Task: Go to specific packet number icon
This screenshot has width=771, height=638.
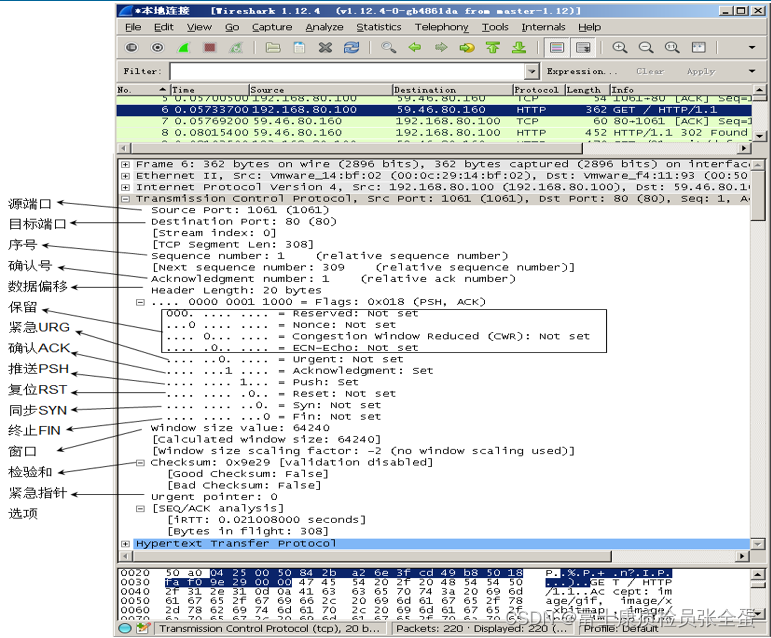Action: pyautogui.click(x=467, y=48)
